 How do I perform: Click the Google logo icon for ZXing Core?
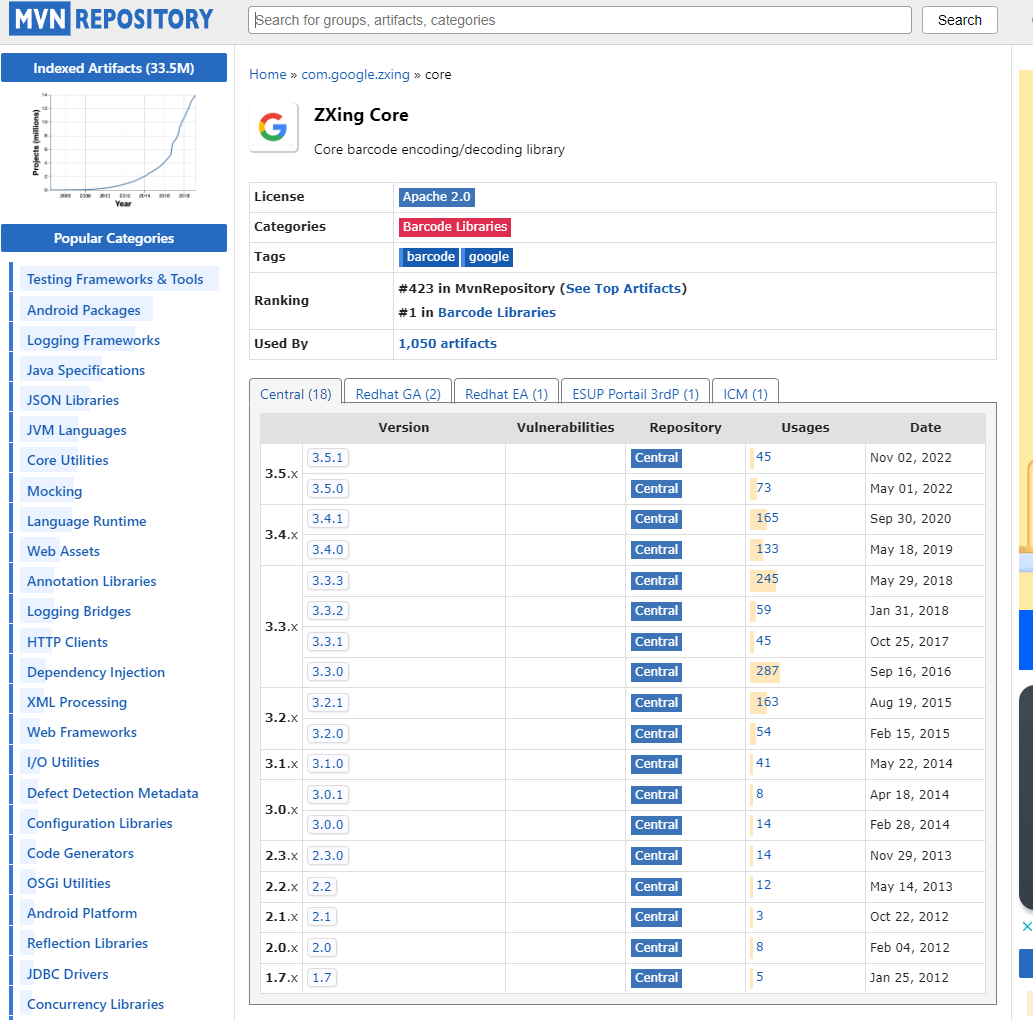click(273, 127)
